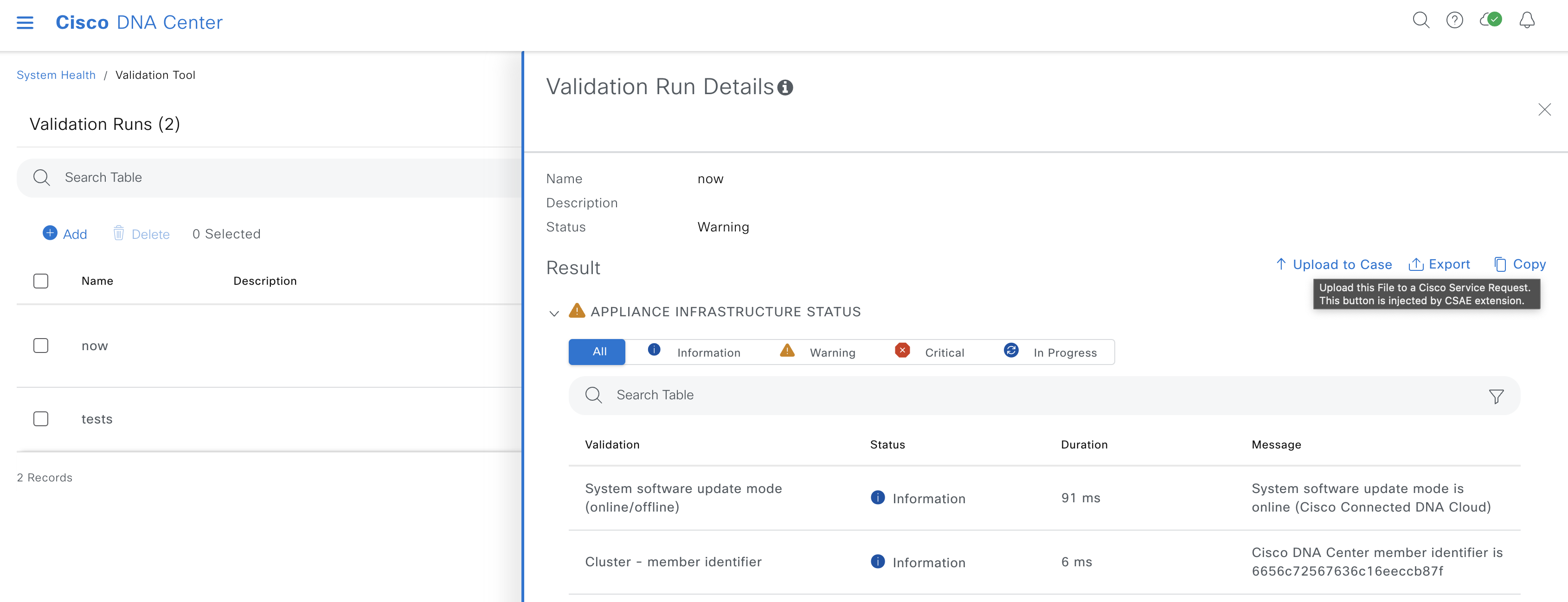Click the cloud connection status icon
This screenshot has height=602, width=1568.
(1491, 20)
